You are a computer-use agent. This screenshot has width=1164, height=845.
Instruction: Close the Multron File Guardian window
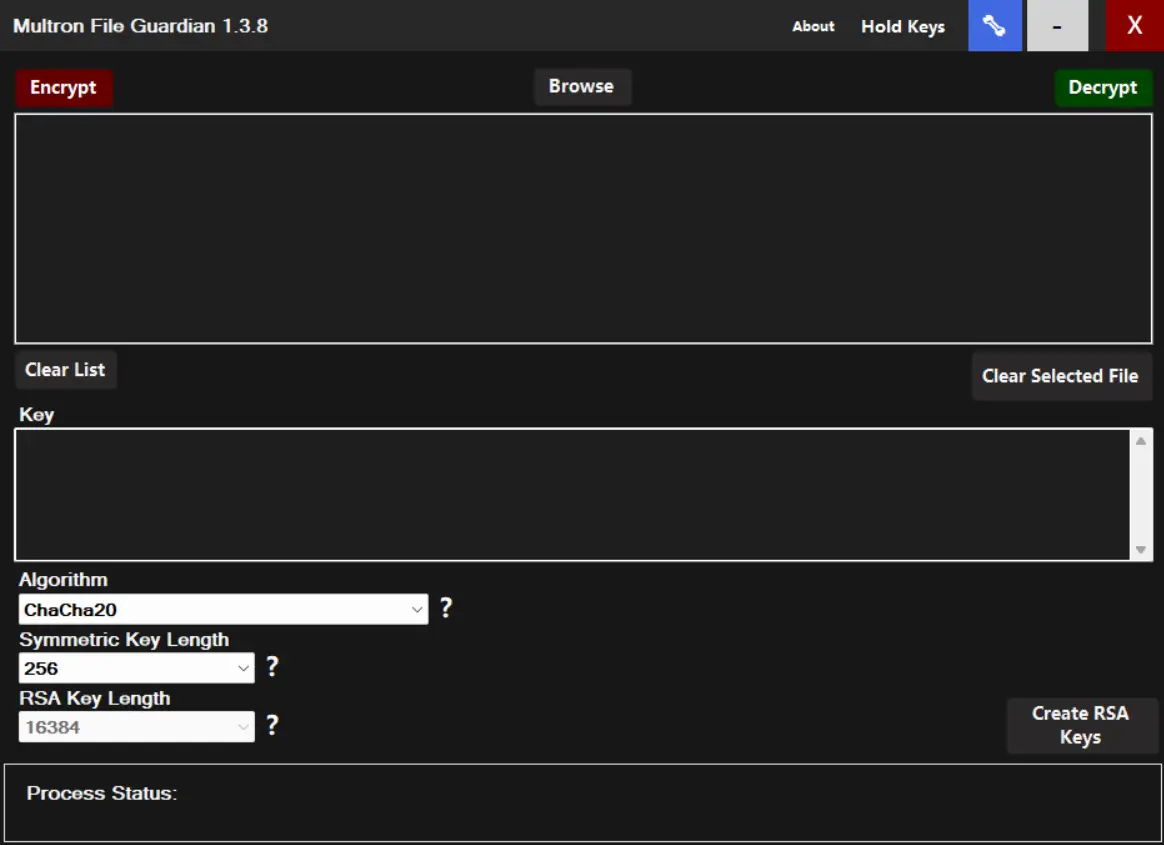tap(1134, 26)
